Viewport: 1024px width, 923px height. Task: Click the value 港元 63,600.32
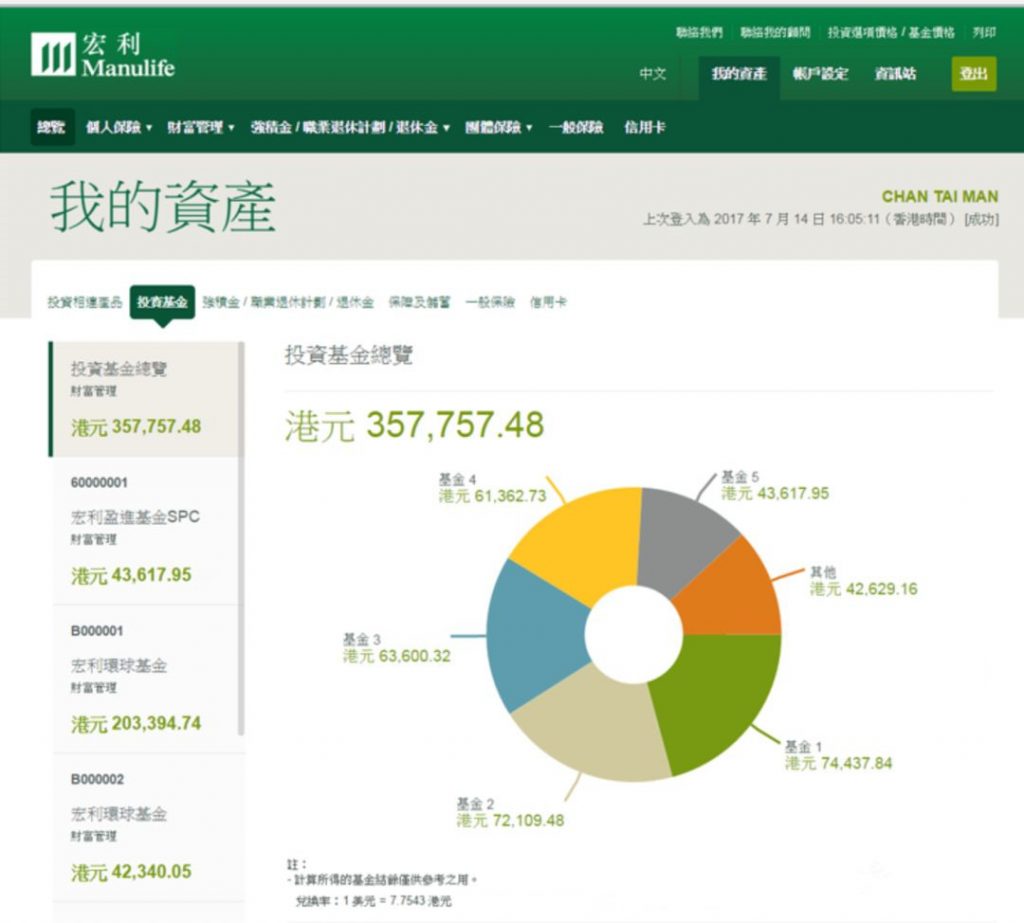click(x=397, y=656)
